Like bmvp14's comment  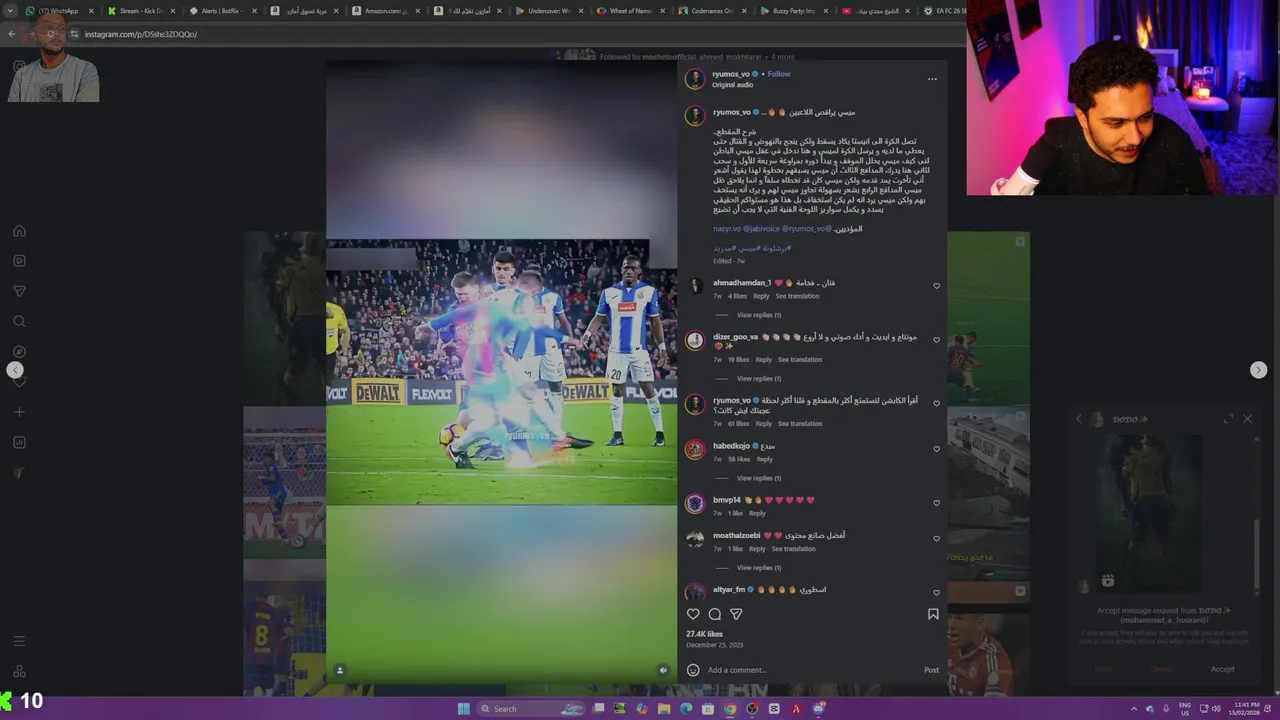point(936,503)
